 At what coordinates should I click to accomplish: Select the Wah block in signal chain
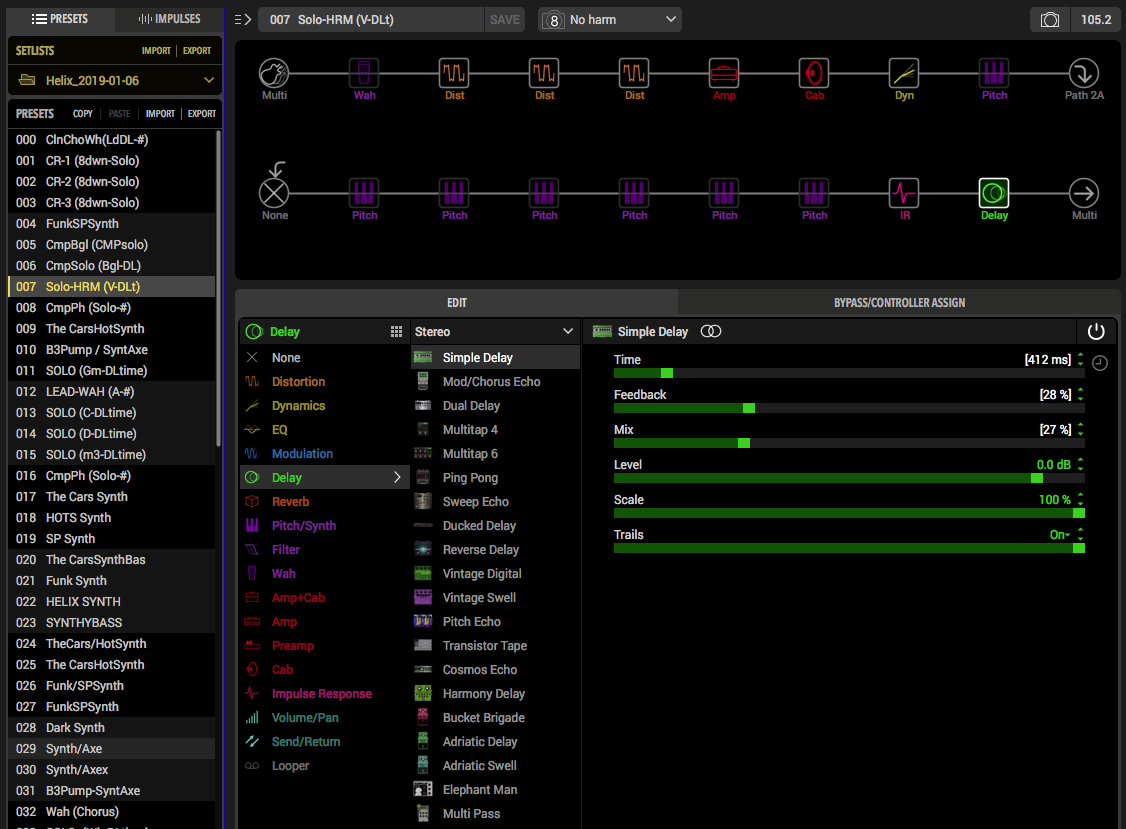pos(364,73)
